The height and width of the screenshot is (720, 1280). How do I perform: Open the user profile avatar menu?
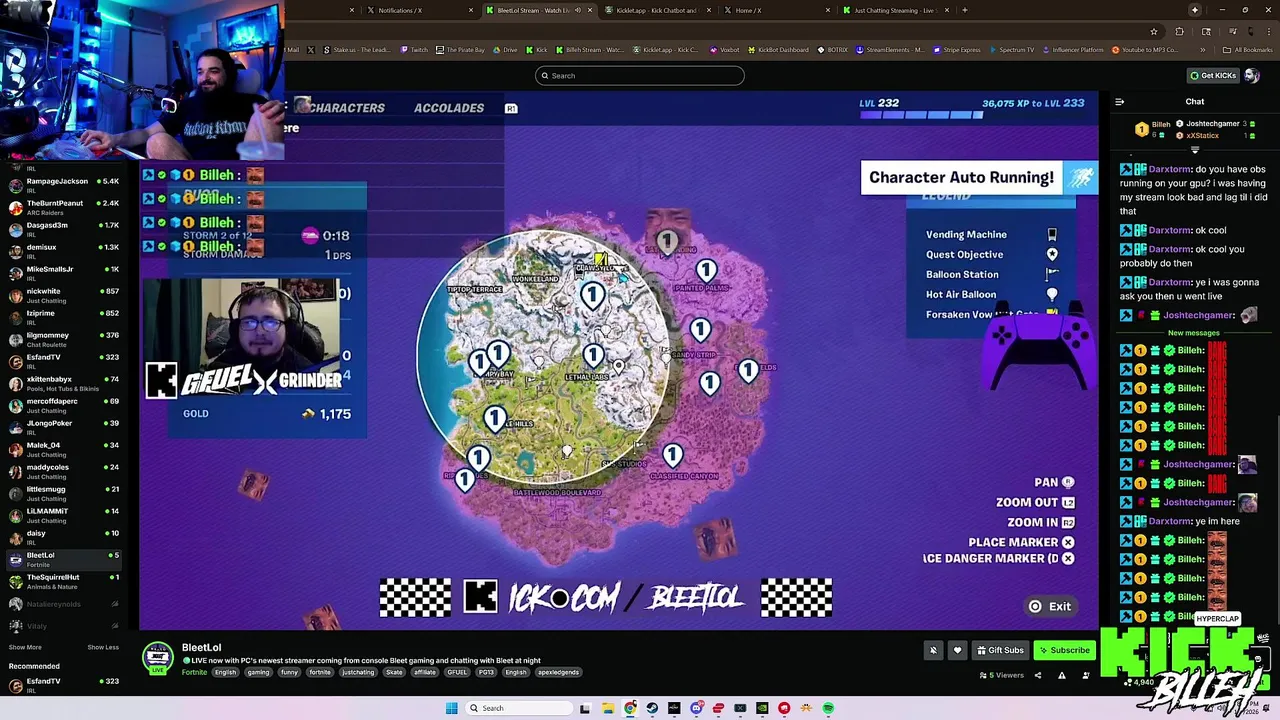(x=1253, y=75)
